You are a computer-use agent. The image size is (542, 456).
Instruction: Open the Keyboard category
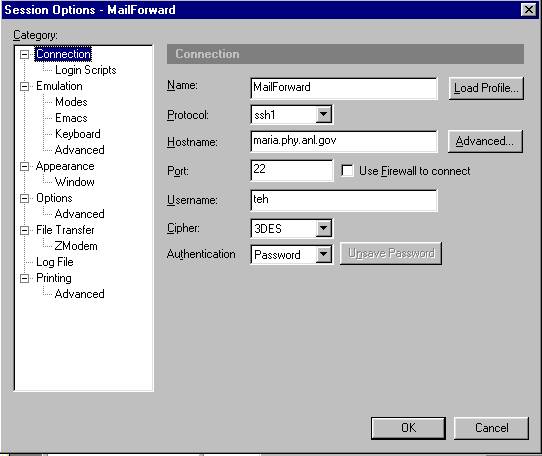pyautogui.click(x=78, y=134)
